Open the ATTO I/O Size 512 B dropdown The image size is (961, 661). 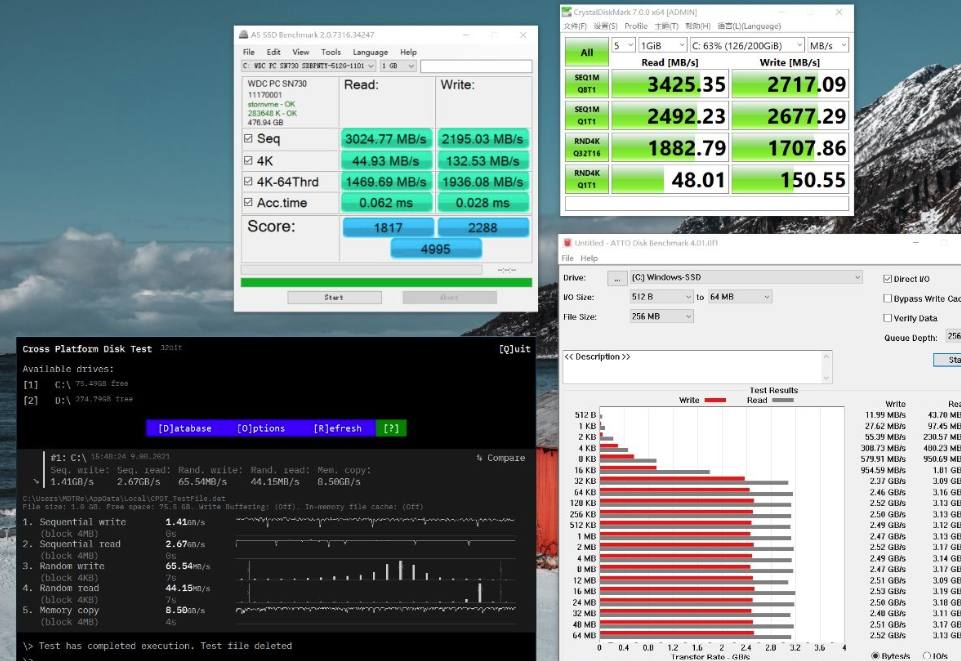[661, 297]
